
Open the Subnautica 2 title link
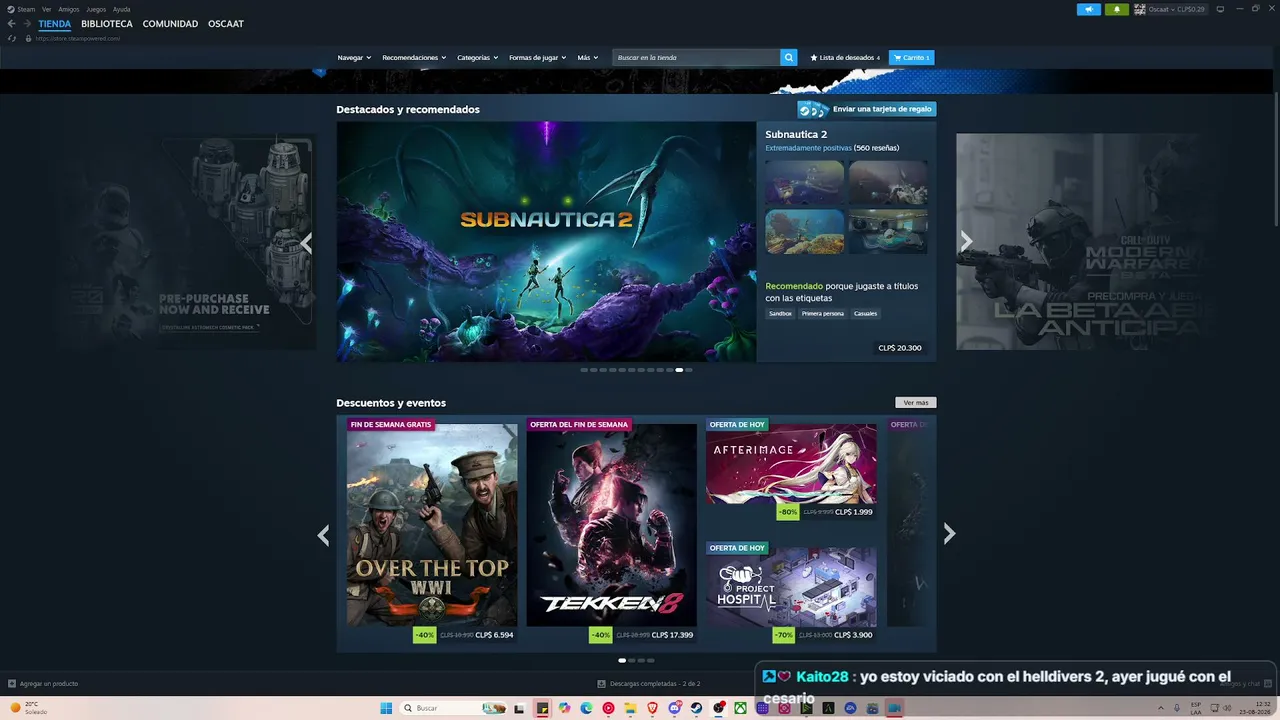(x=796, y=134)
